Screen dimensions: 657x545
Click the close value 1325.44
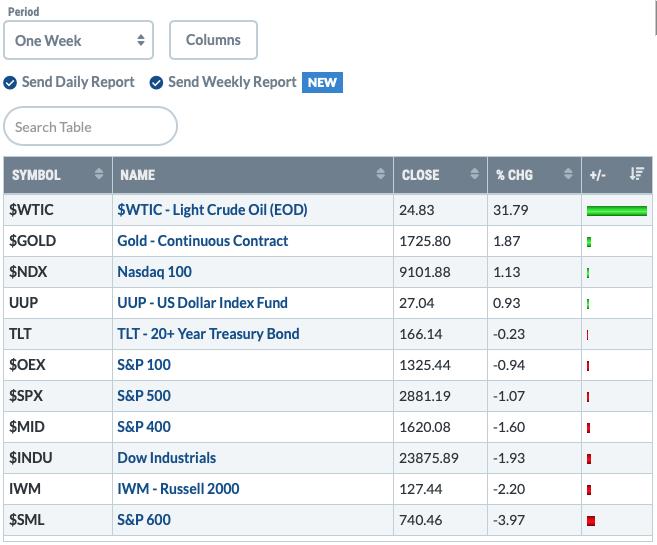(x=425, y=365)
